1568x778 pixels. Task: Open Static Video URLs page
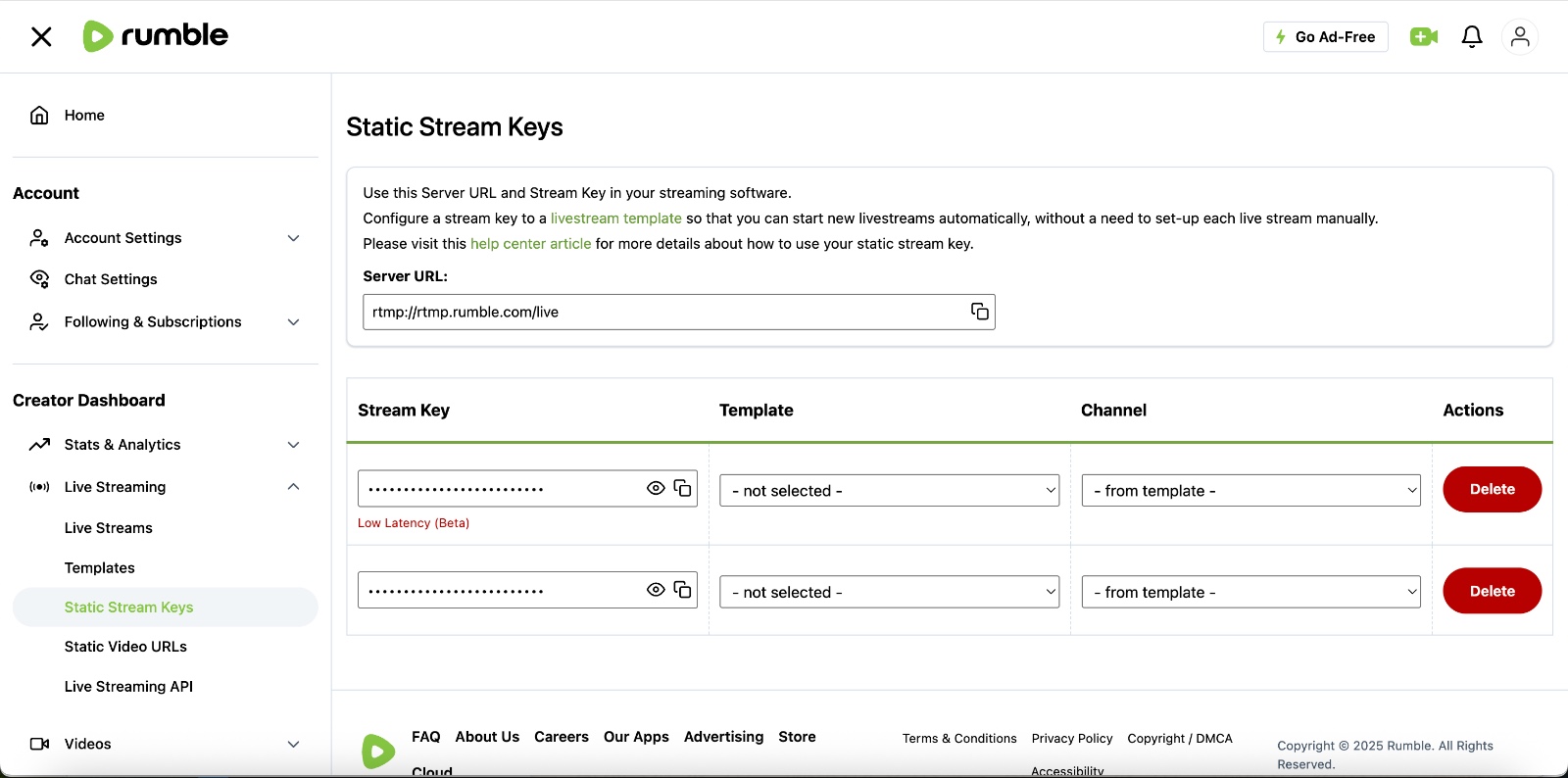(x=125, y=647)
